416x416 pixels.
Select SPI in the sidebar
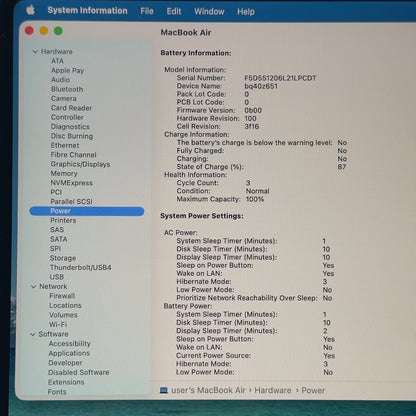pos(55,248)
